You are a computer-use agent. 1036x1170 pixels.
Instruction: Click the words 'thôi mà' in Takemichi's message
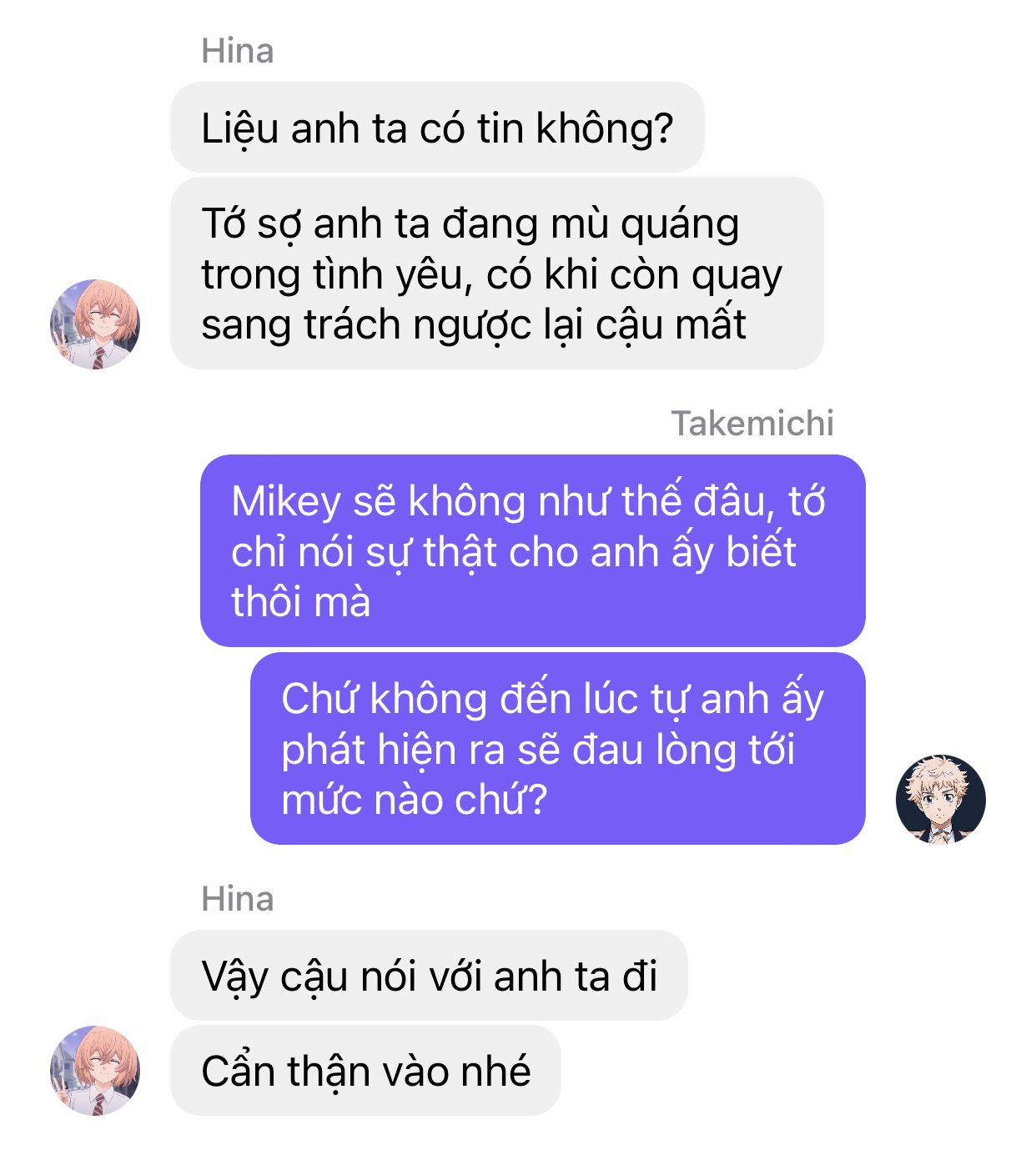(x=300, y=601)
